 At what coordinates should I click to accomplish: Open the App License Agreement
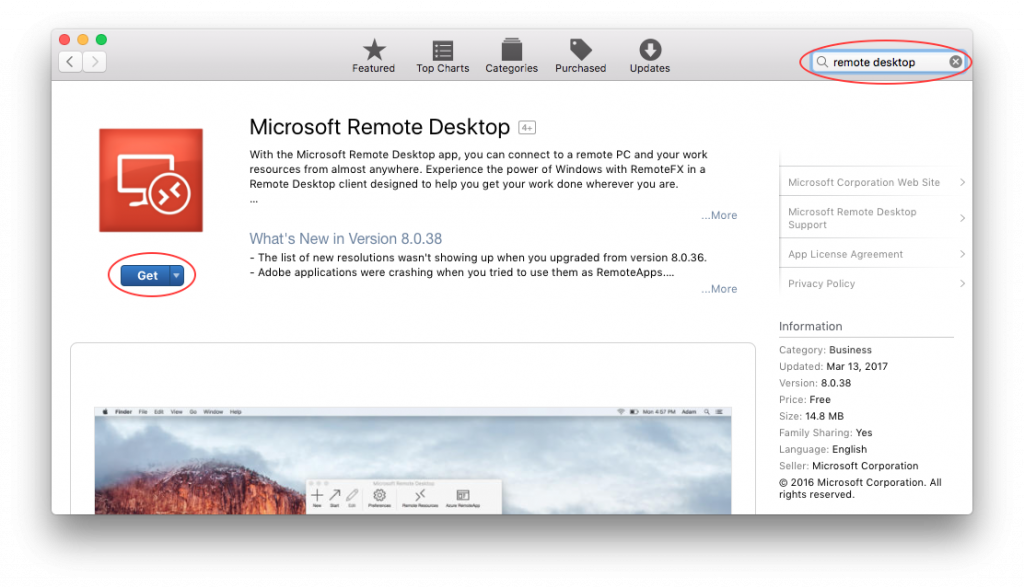click(x=872, y=254)
